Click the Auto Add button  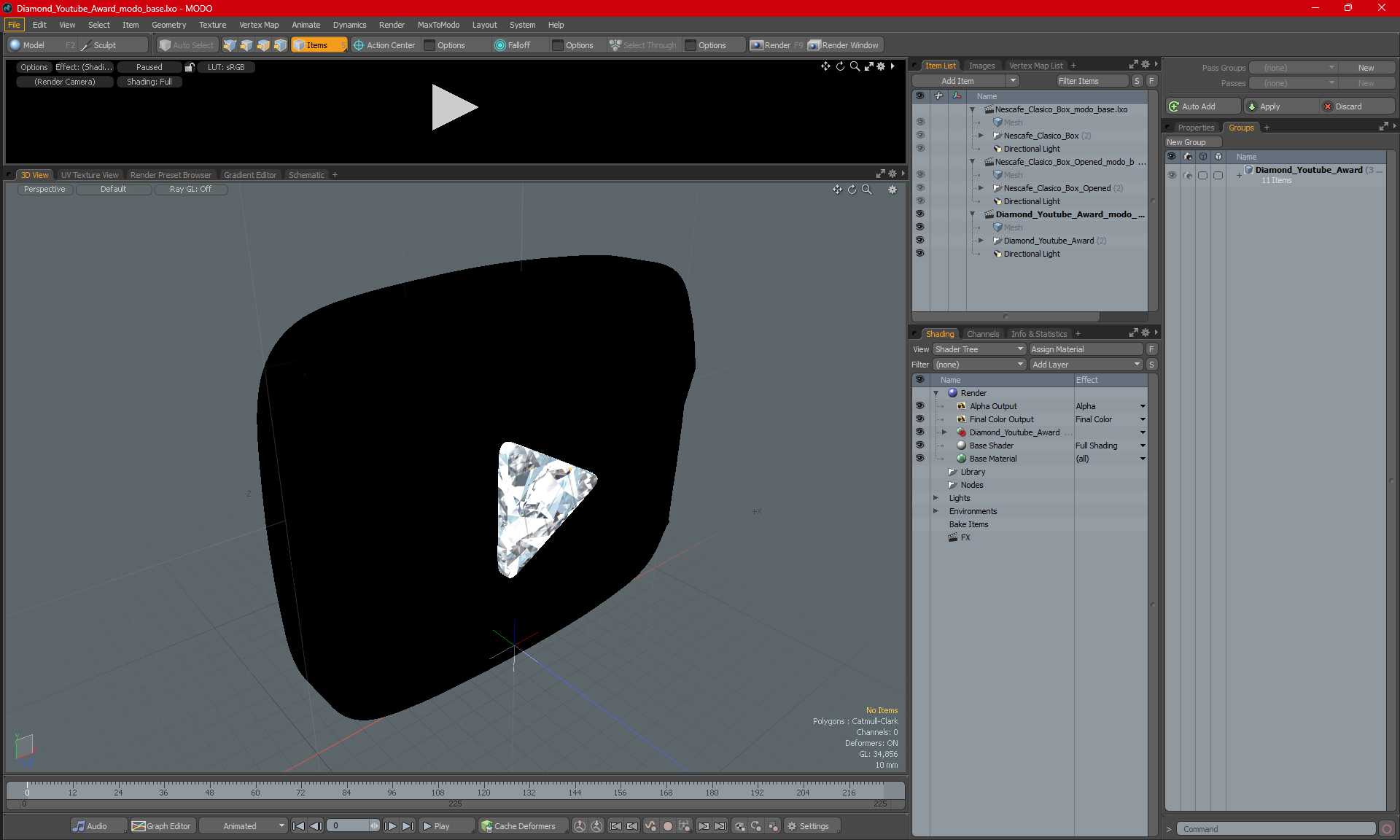1202,106
